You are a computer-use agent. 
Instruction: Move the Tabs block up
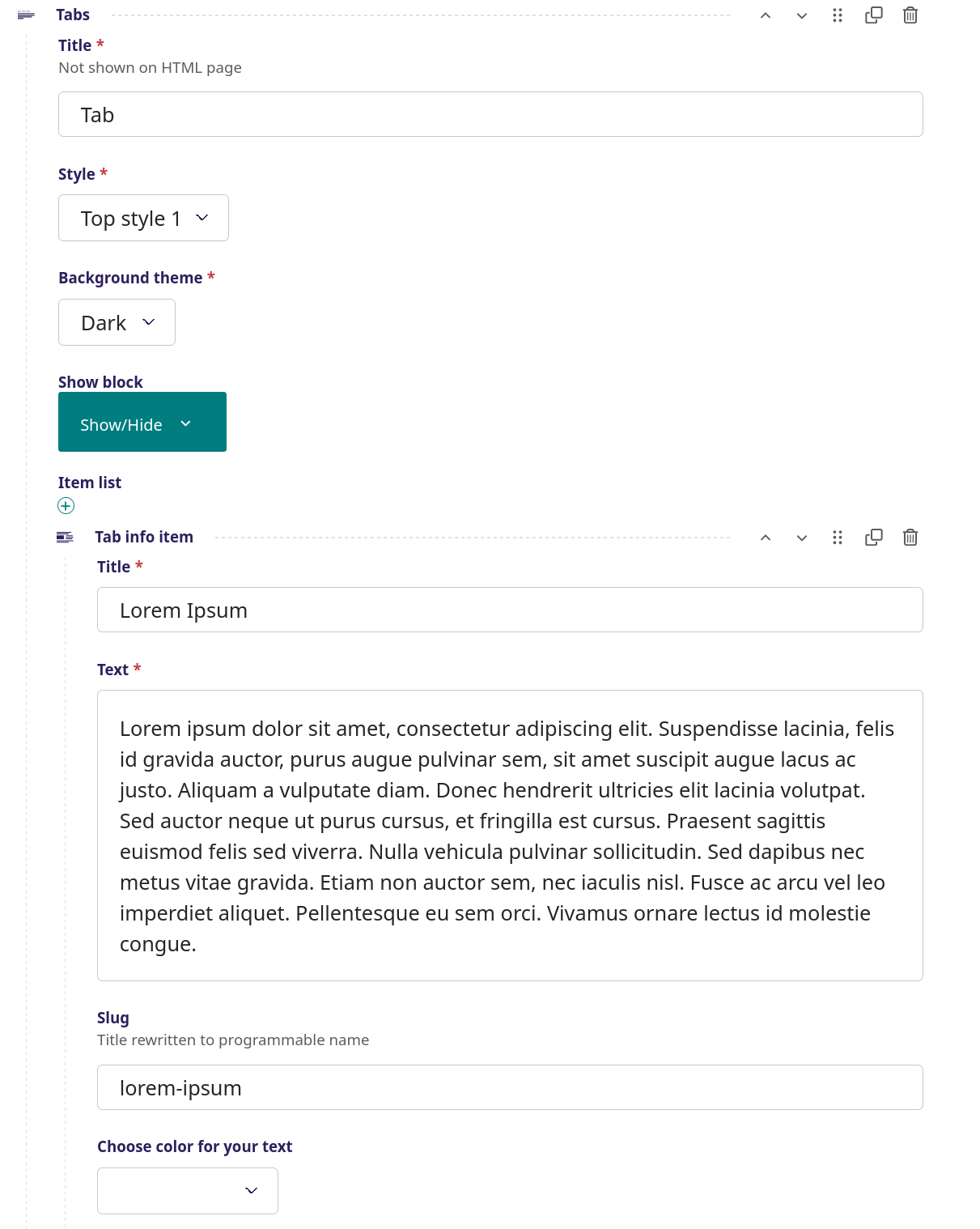click(765, 15)
